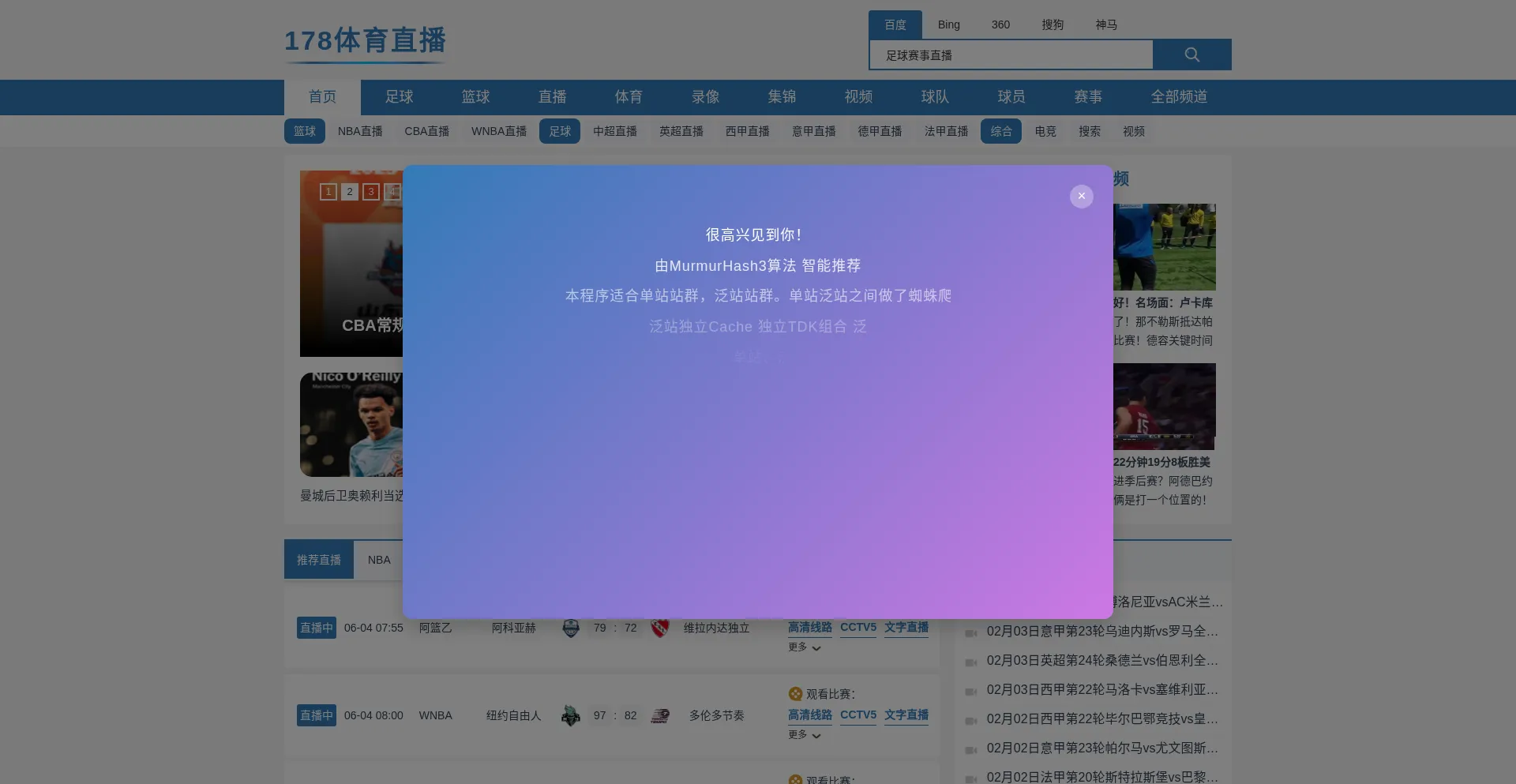Expand 更多 for 纽约自由人 match
Image resolution: width=1516 pixels, height=784 pixels.
click(805, 735)
